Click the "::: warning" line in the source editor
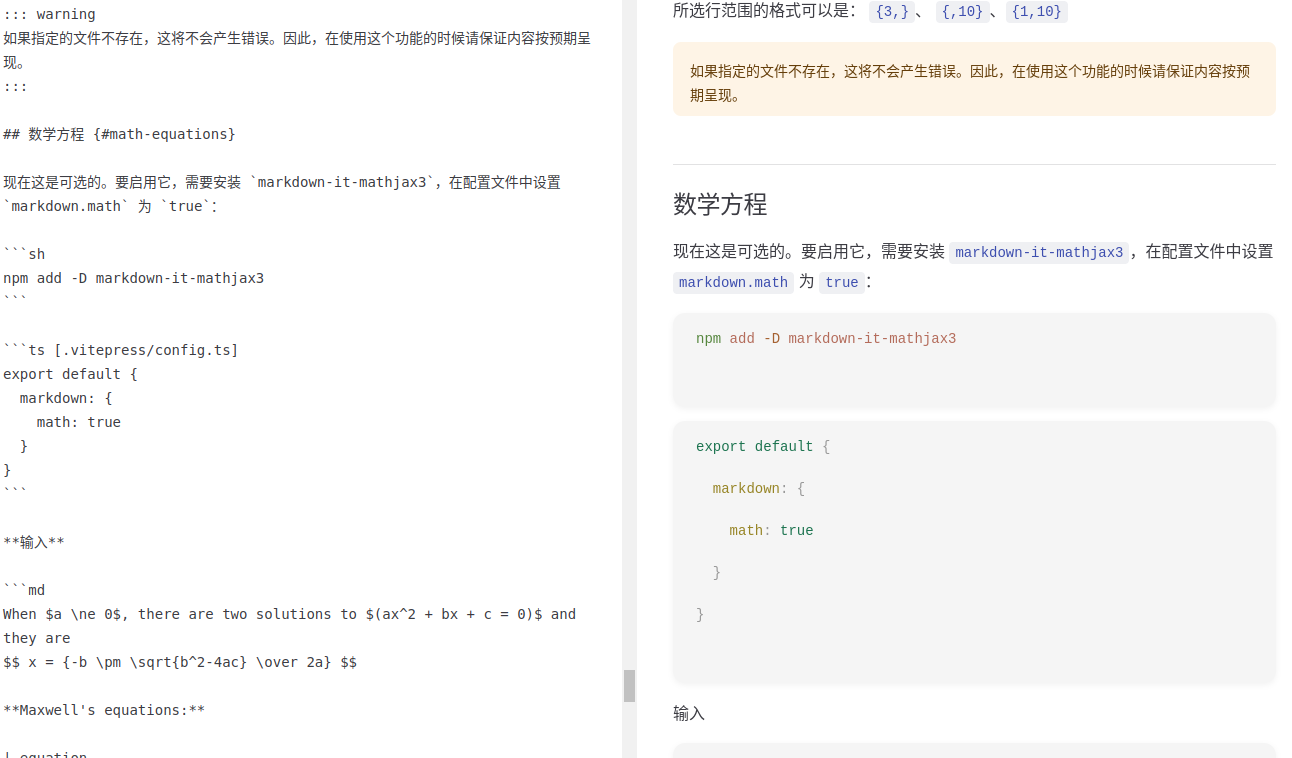 (x=50, y=14)
